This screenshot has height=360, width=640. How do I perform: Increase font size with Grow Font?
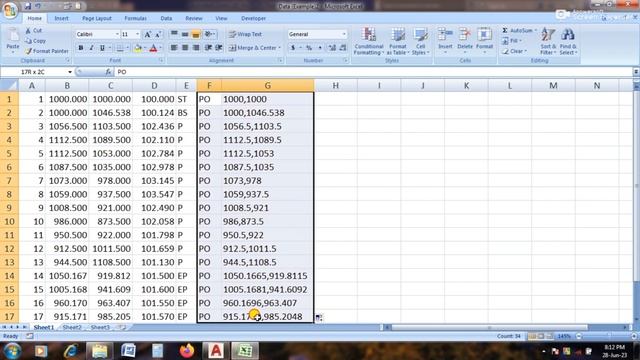(147, 34)
